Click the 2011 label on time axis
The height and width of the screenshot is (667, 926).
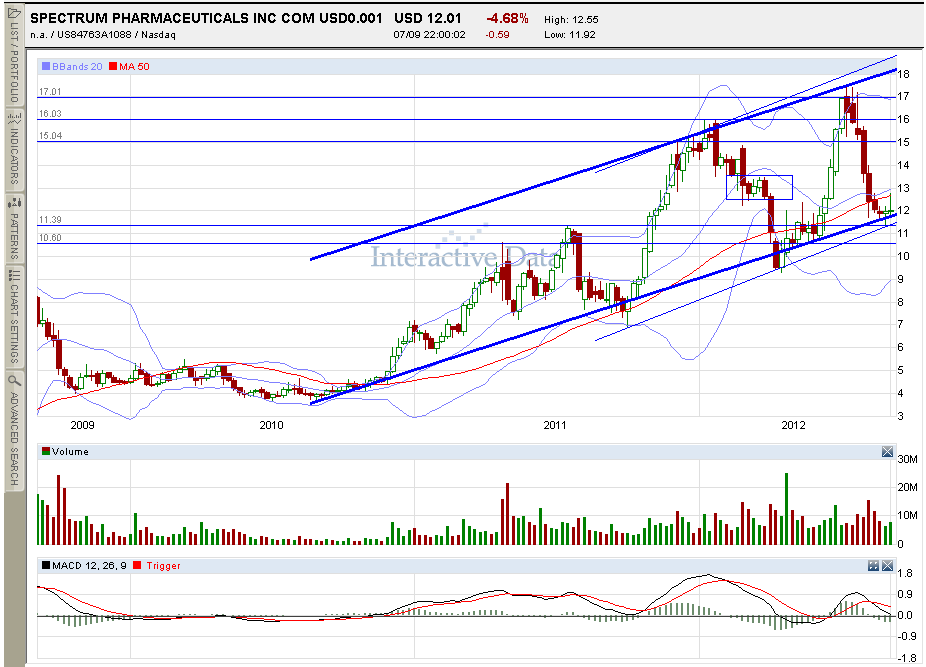[555, 425]
